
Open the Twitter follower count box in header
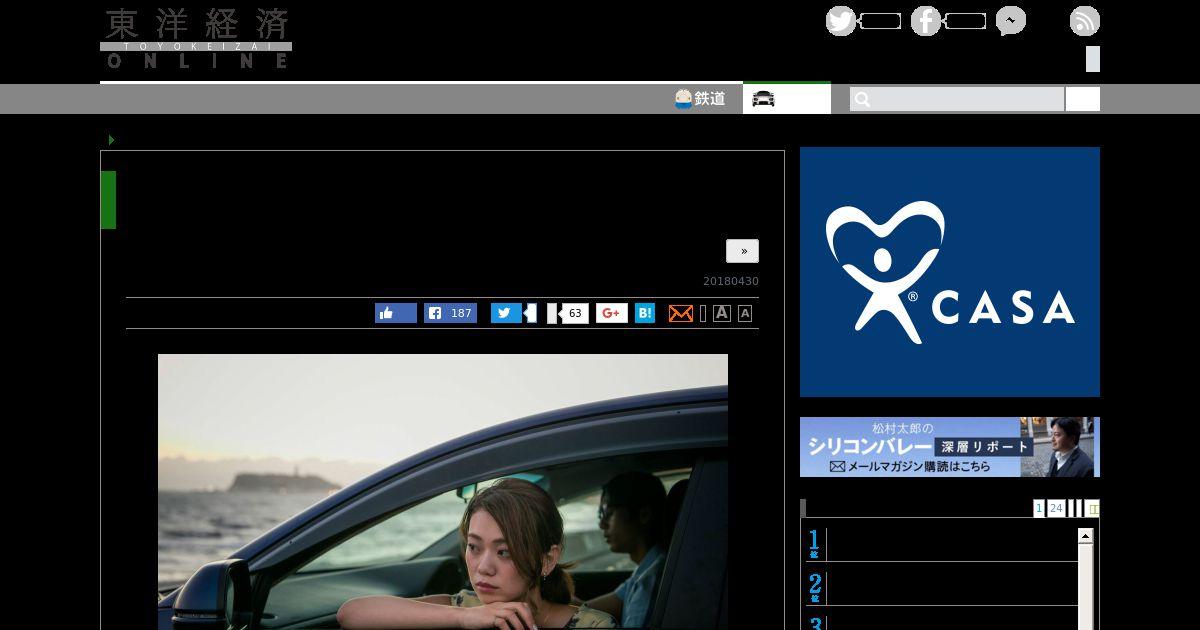[x=880, y=21]
